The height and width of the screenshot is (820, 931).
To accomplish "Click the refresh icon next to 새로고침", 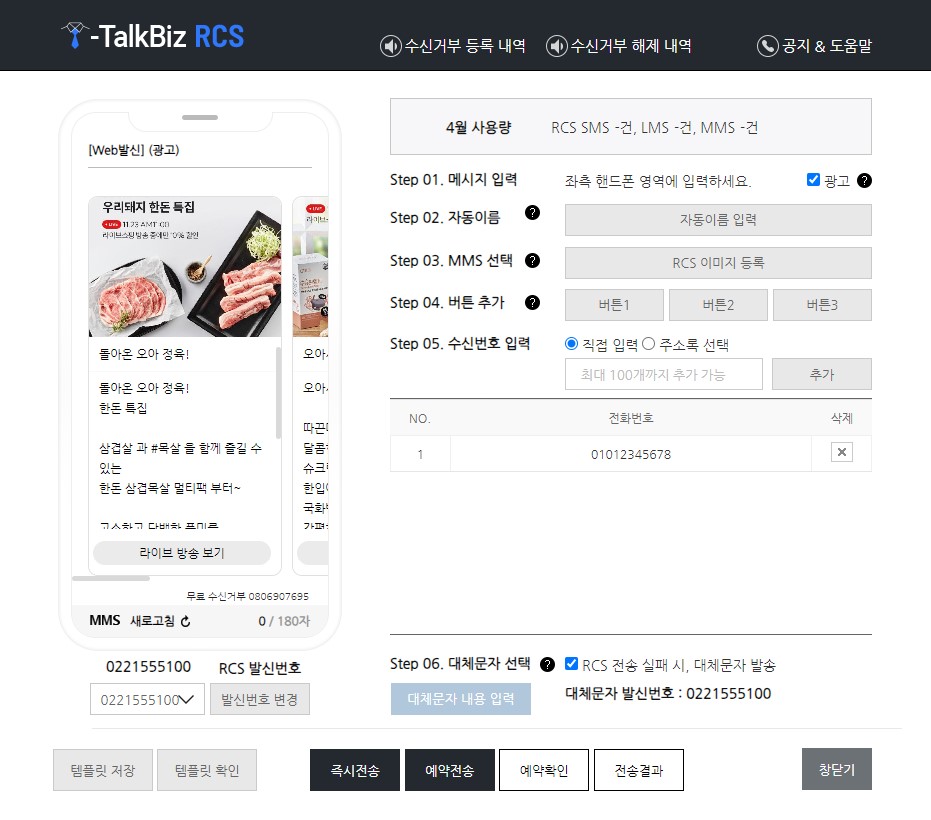I will tap(185, 621).
